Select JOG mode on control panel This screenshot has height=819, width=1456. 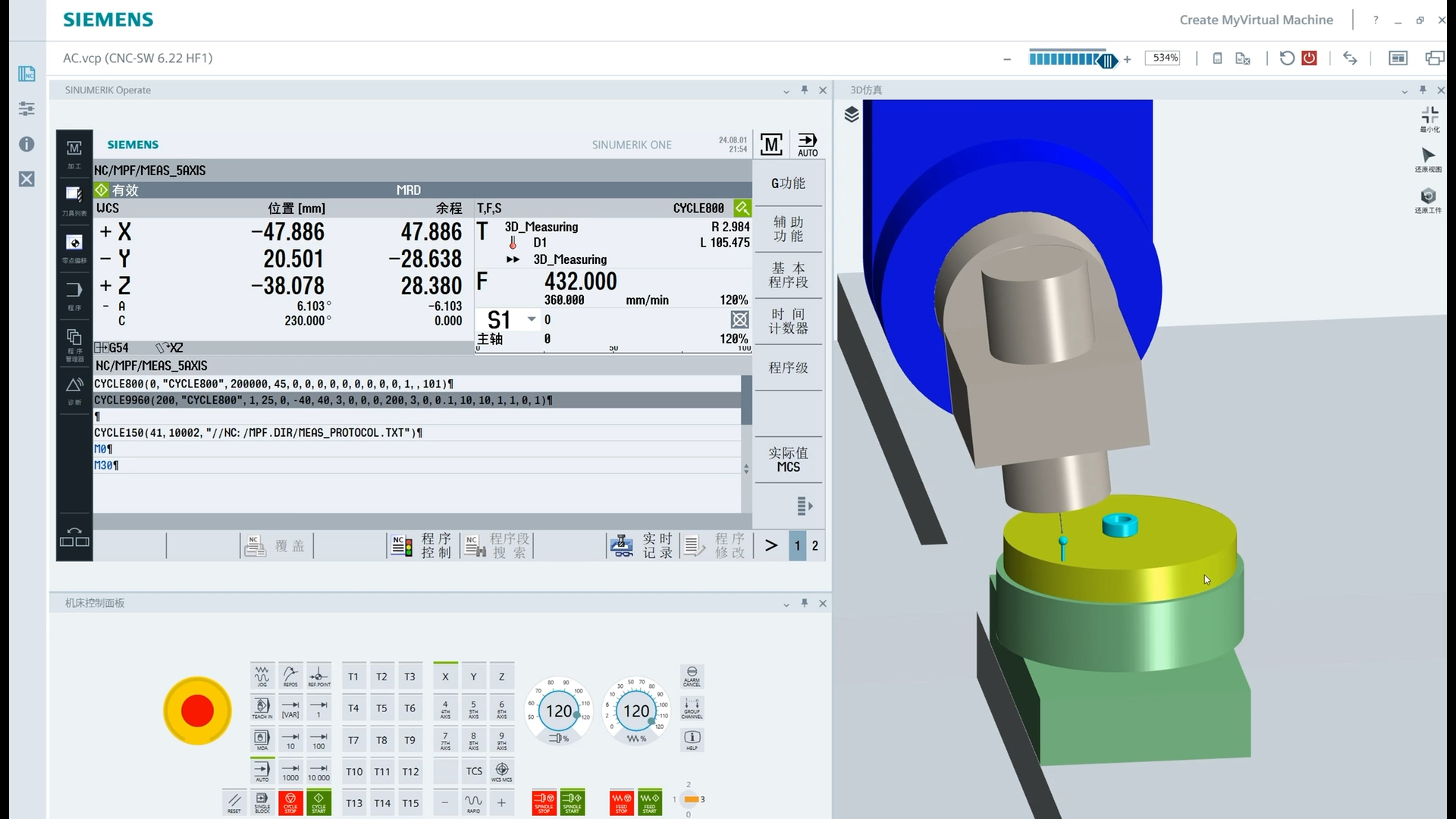(x=262, y=676)
